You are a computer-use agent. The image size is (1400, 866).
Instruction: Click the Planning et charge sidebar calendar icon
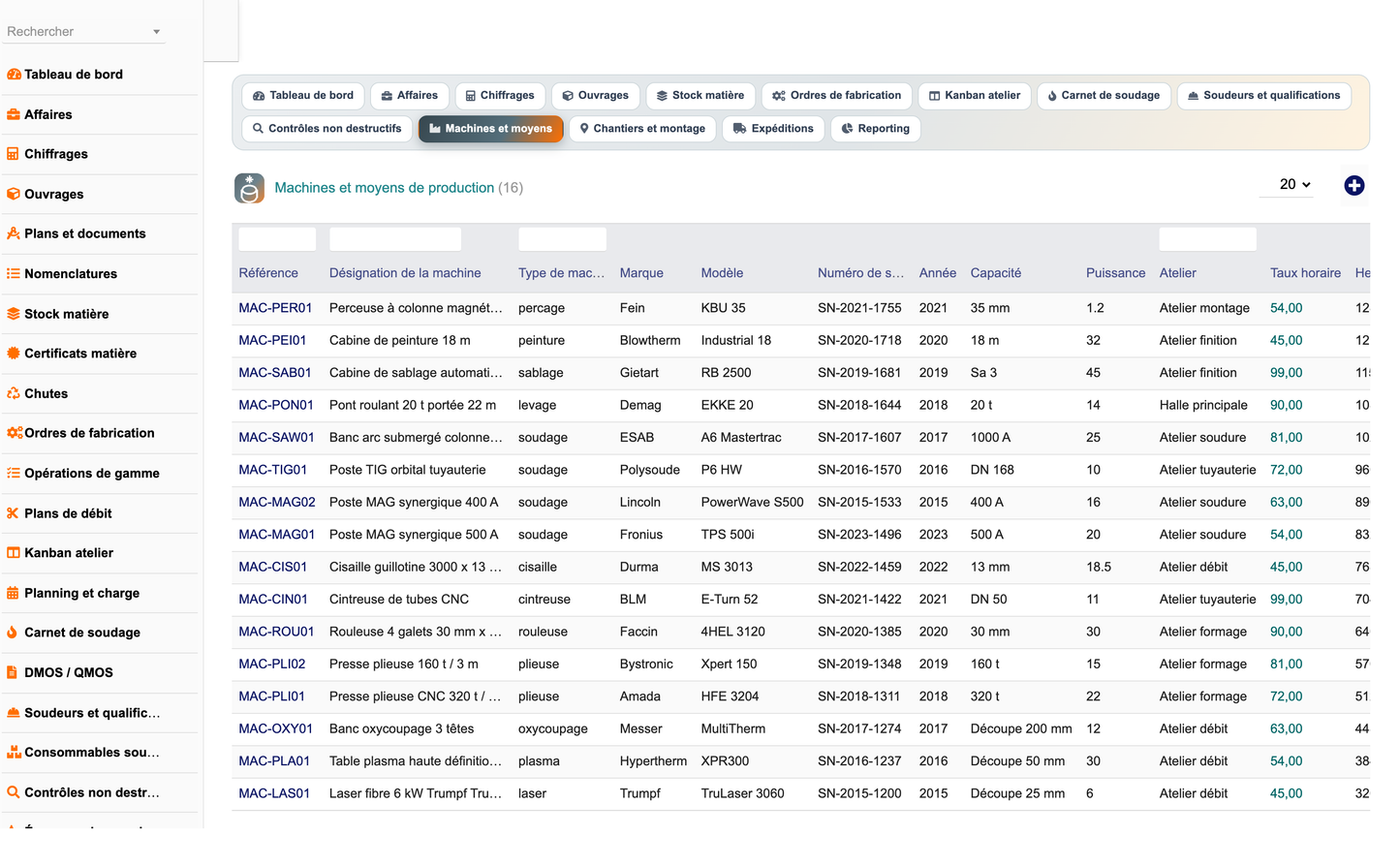click(x=14, y=593)
